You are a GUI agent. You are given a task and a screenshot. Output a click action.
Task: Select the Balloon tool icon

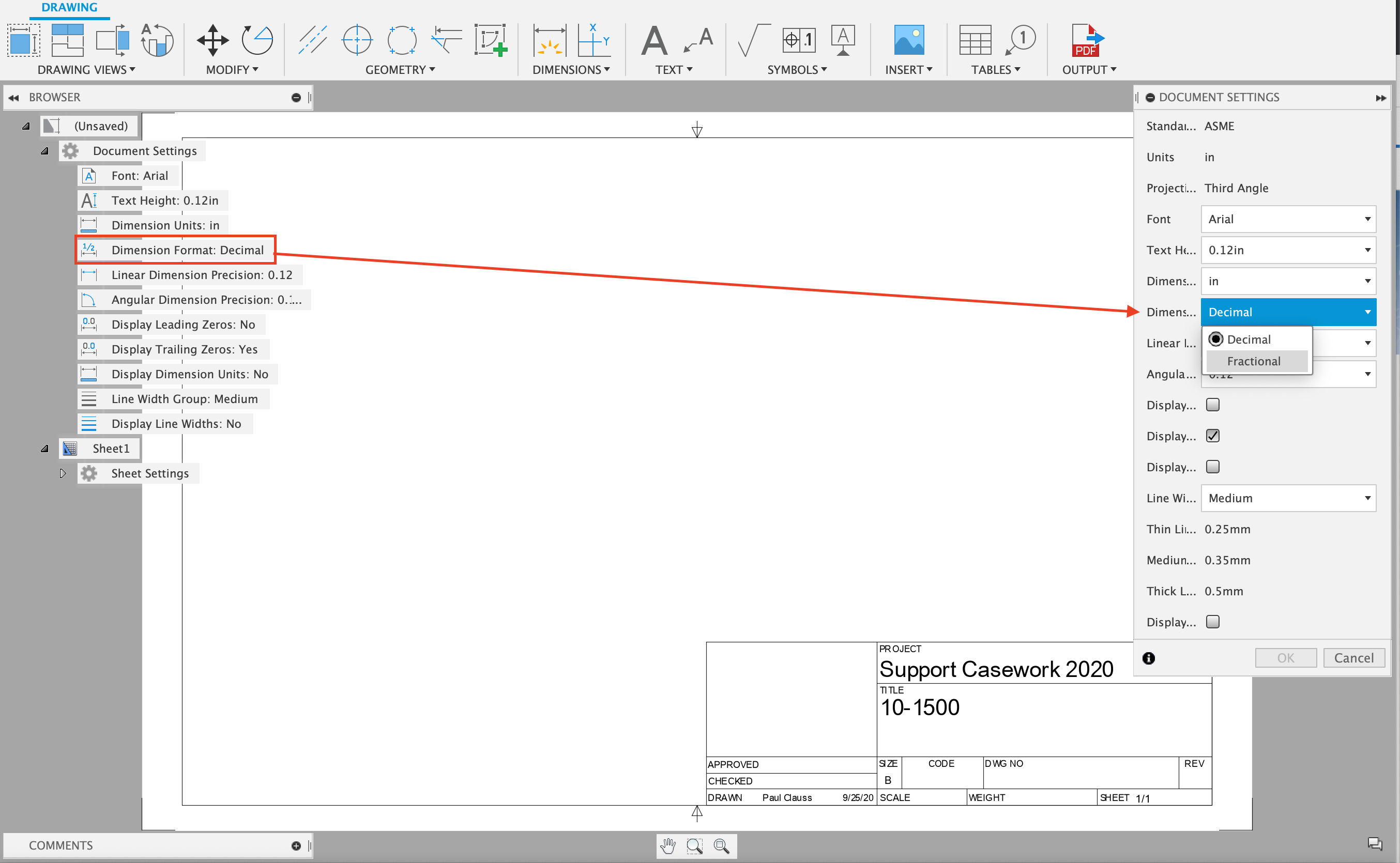coord(1021,40)
